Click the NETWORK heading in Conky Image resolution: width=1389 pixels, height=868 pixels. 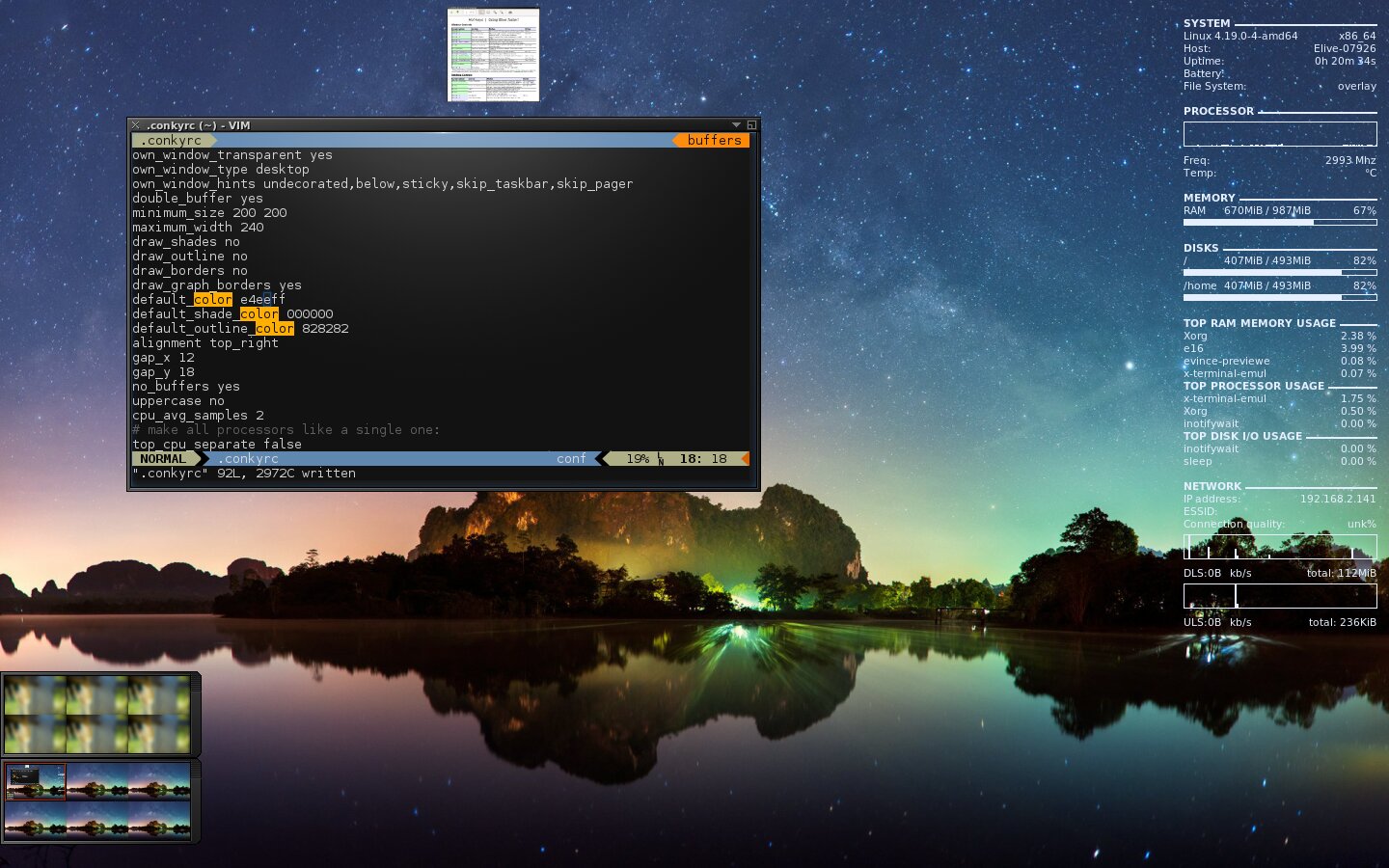(1212, 486)
